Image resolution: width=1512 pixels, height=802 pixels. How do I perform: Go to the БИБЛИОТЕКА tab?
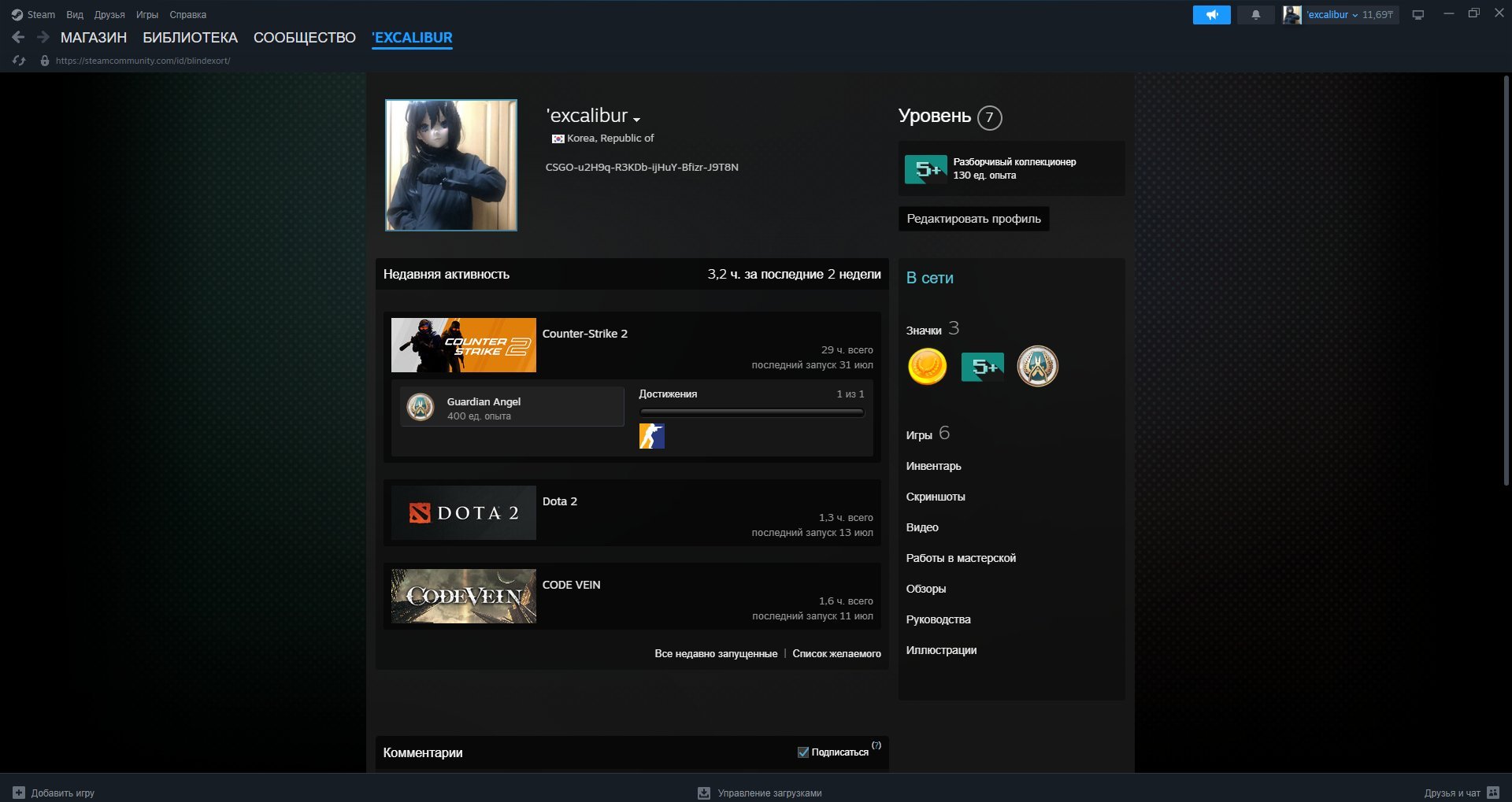190,38
